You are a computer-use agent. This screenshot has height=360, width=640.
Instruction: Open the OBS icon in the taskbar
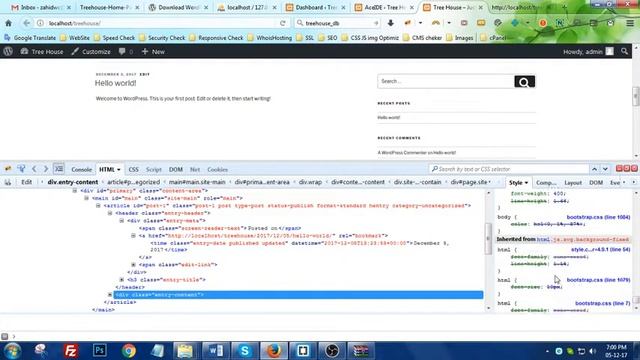pos(332,351)
